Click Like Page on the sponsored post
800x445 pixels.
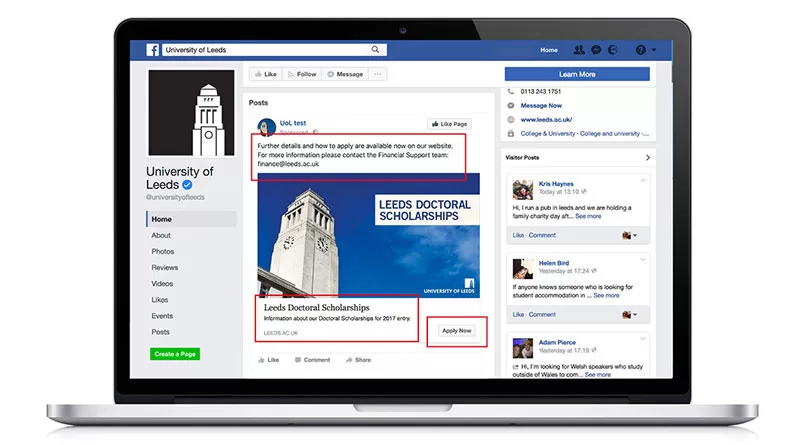pos(449,124)
